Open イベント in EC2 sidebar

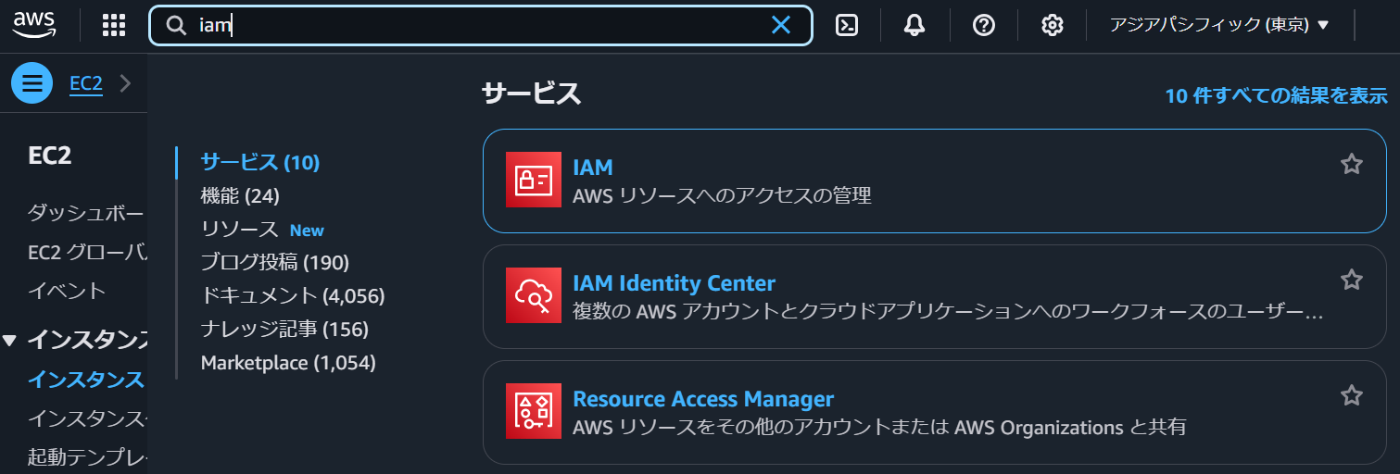(67, 291)
